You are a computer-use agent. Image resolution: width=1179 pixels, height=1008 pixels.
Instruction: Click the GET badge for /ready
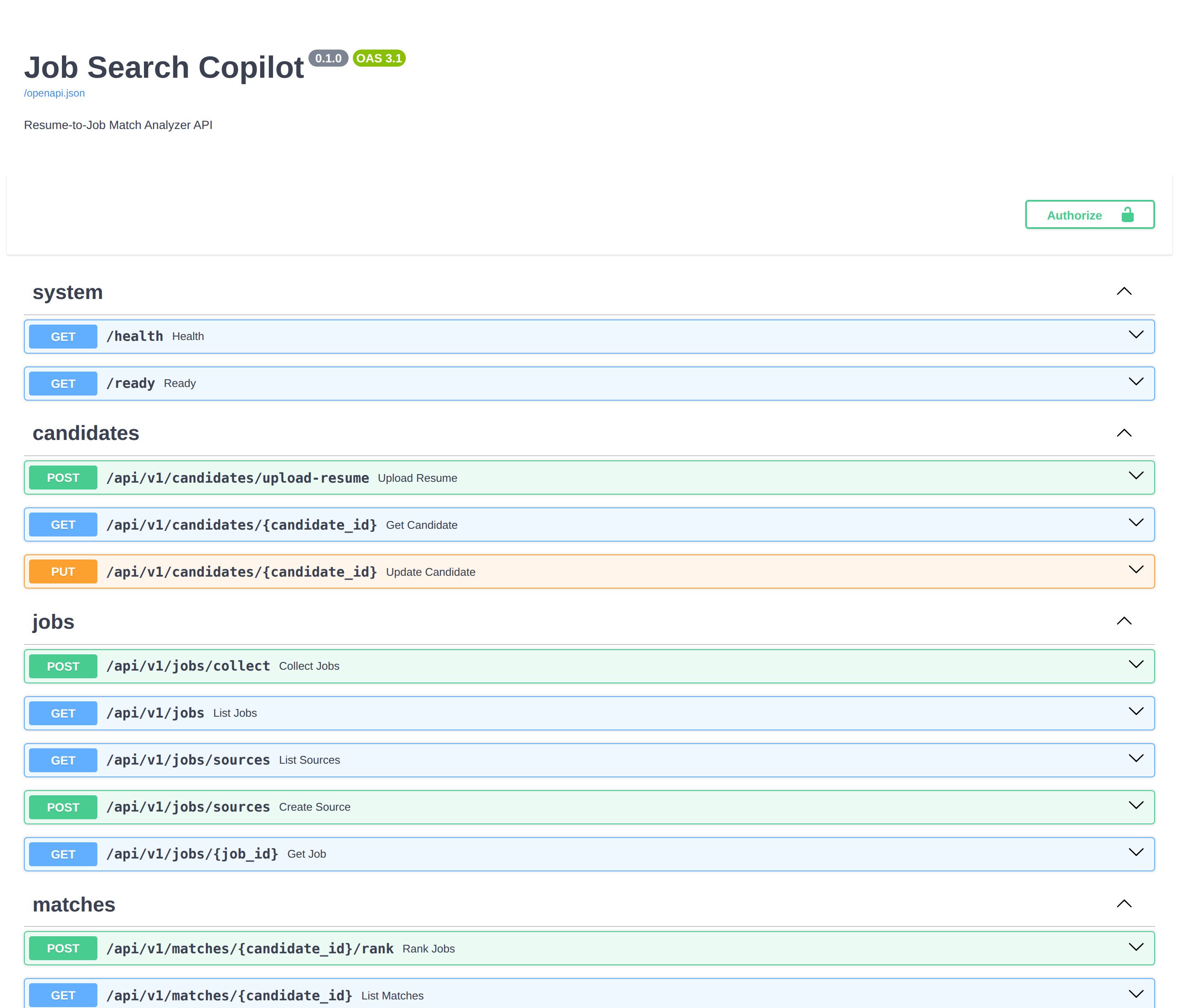[63, 384]
